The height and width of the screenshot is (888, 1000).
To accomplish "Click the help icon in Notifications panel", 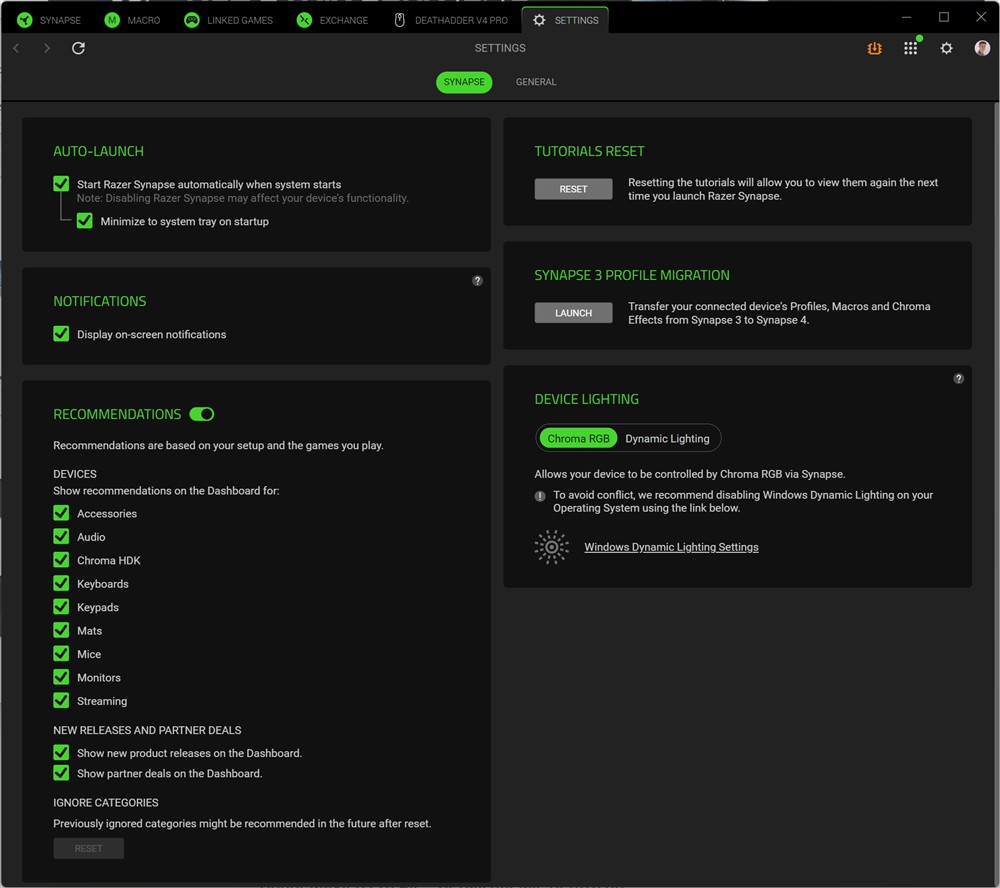I will point(477,281).
